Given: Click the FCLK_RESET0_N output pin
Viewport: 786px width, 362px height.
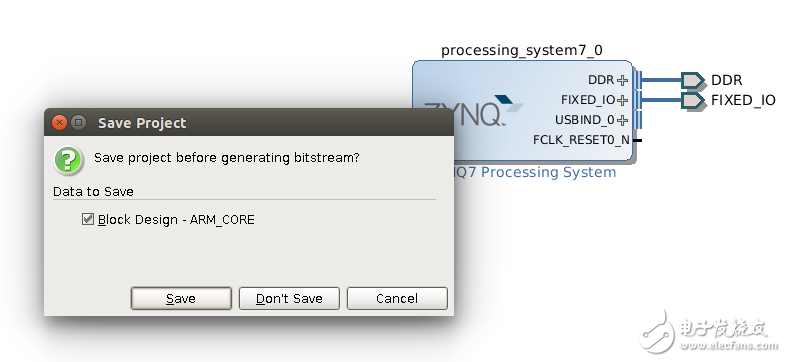Looking at the screenshot, I should click(x=638, y=140).
